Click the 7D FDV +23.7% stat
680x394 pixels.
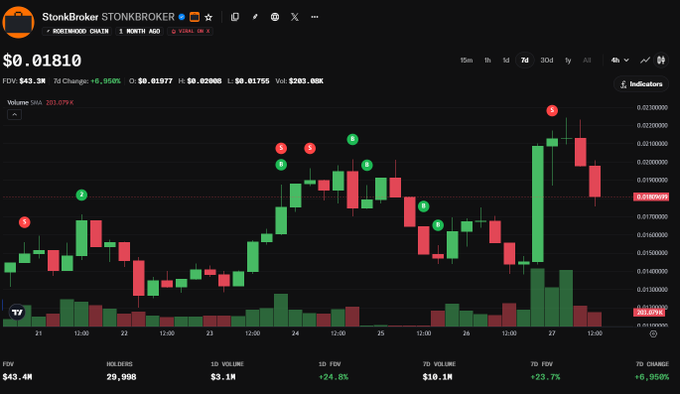[x=545, y=371]
